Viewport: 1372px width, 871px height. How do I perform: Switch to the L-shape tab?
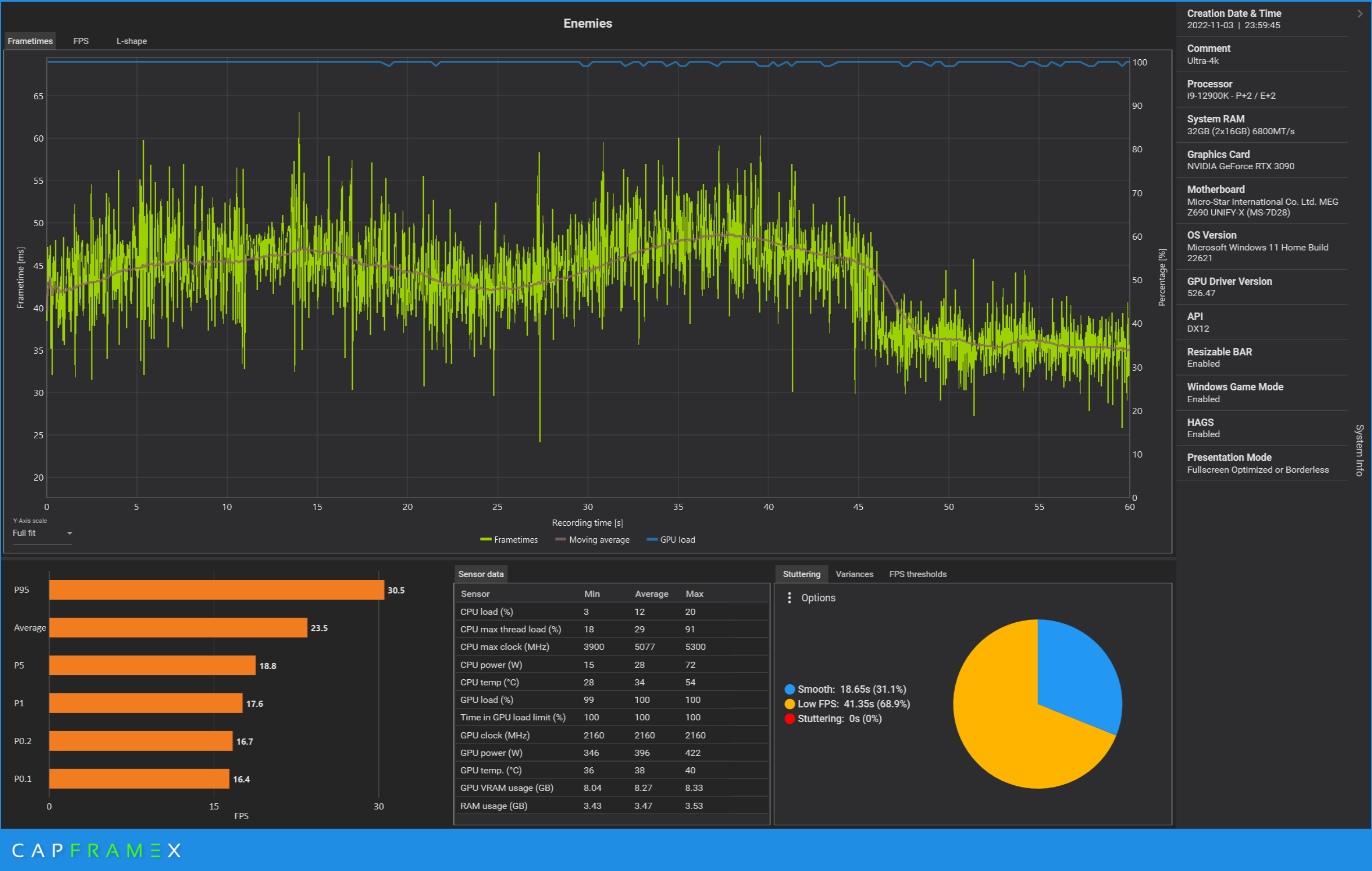click(131, 41)
